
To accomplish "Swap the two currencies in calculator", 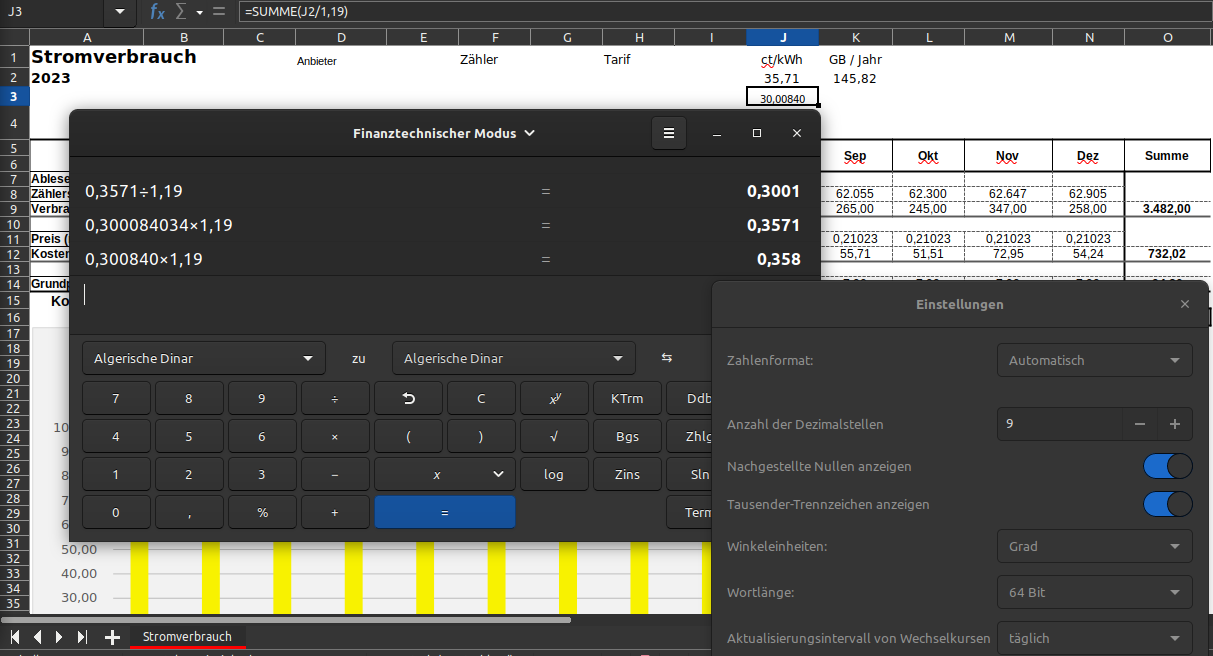I will click(x=667, y=358).
